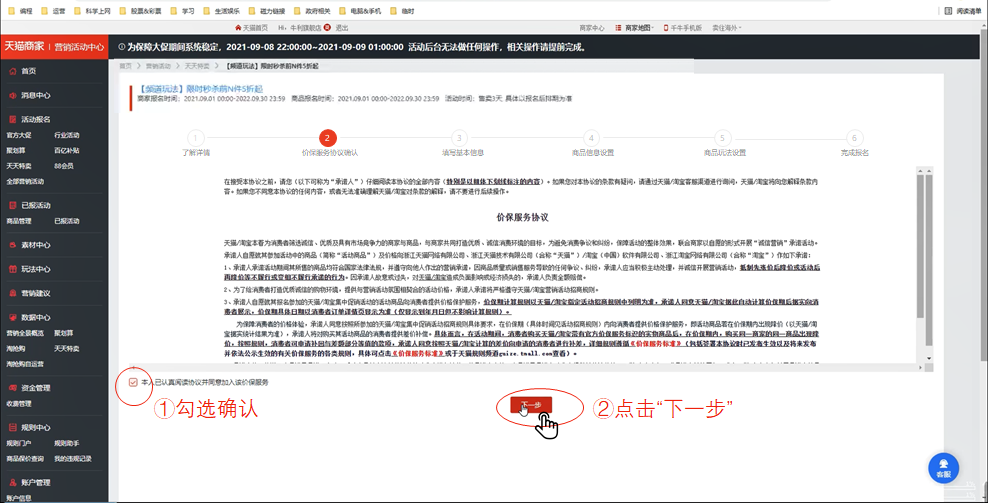Open the 生活娱乐 bookmark folder
Viewport: 988px width, 503px height.
(x=221, y=11)
